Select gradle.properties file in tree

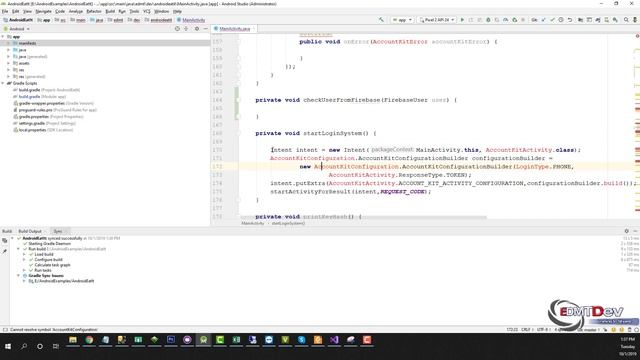click(x=48, y=117)
